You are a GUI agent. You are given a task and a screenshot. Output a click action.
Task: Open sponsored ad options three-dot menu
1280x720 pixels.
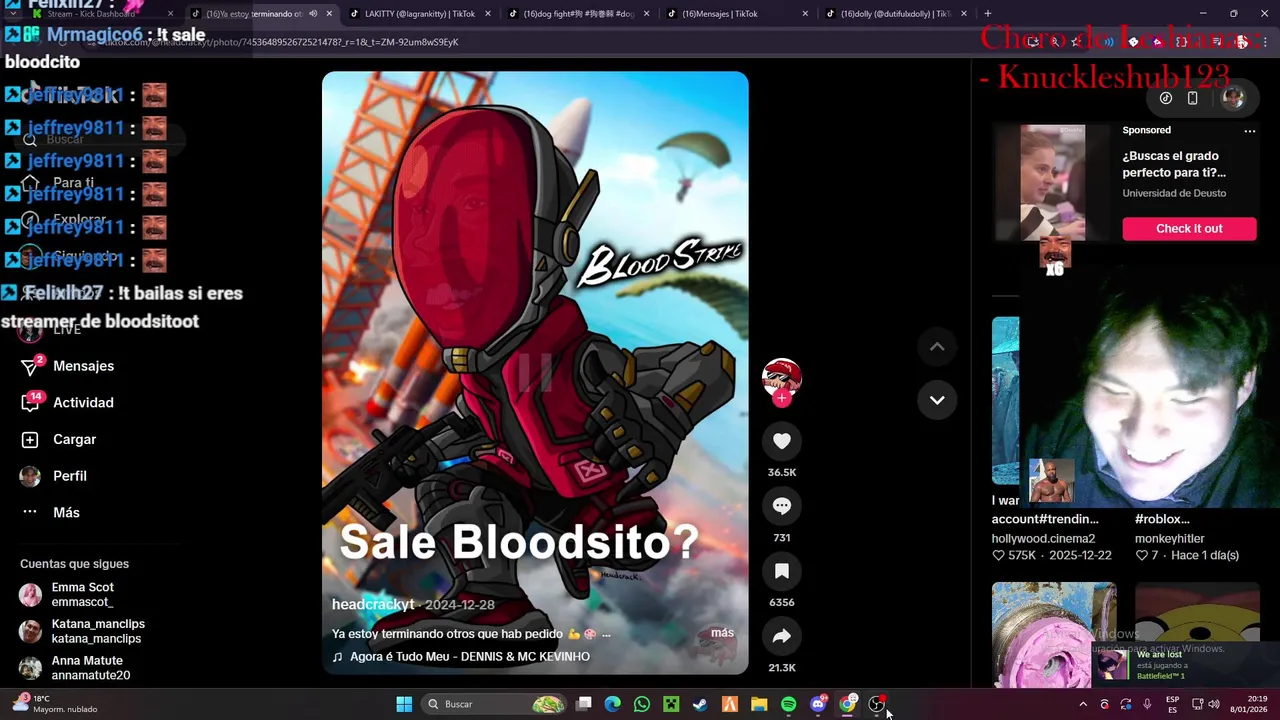coord(1249,131)
